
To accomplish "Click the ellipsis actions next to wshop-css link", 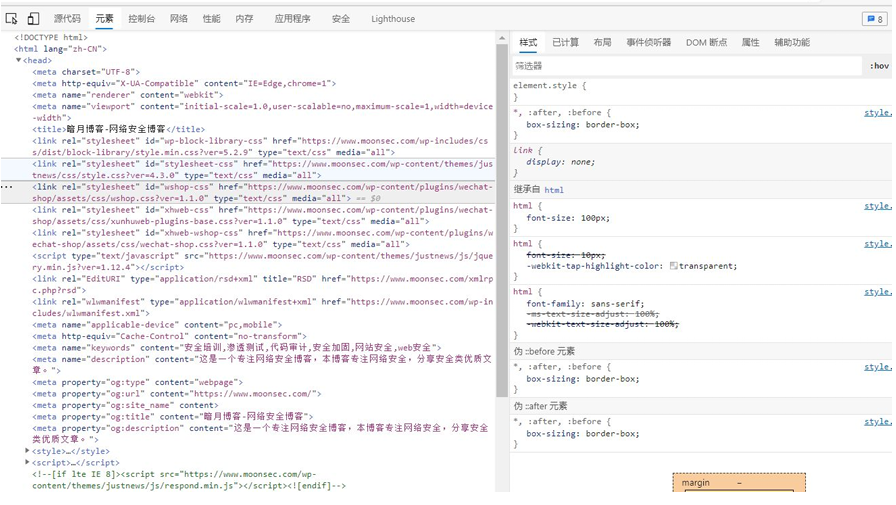I will click(6, 187).
